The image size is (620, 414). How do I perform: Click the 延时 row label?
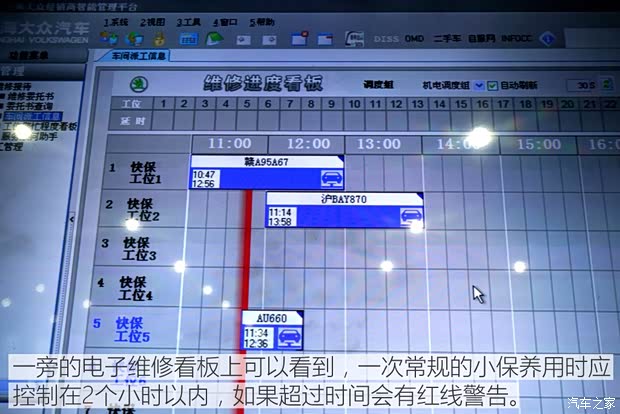132,121
